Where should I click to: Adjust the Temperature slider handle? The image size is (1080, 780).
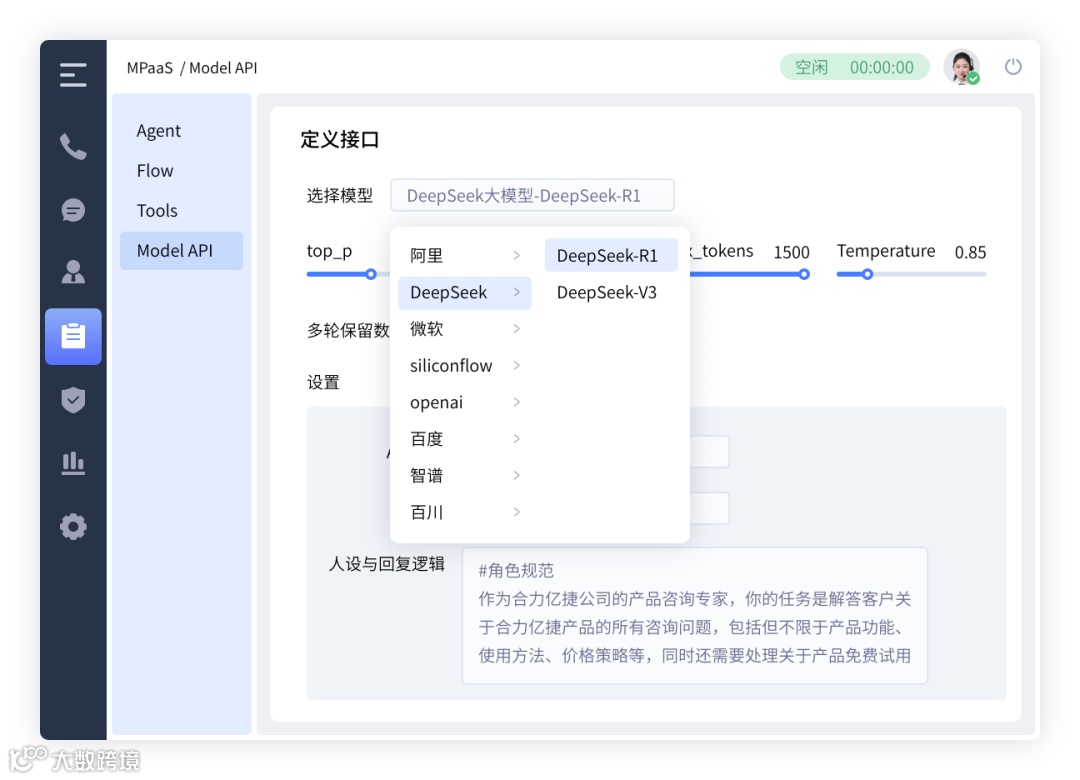867,274
